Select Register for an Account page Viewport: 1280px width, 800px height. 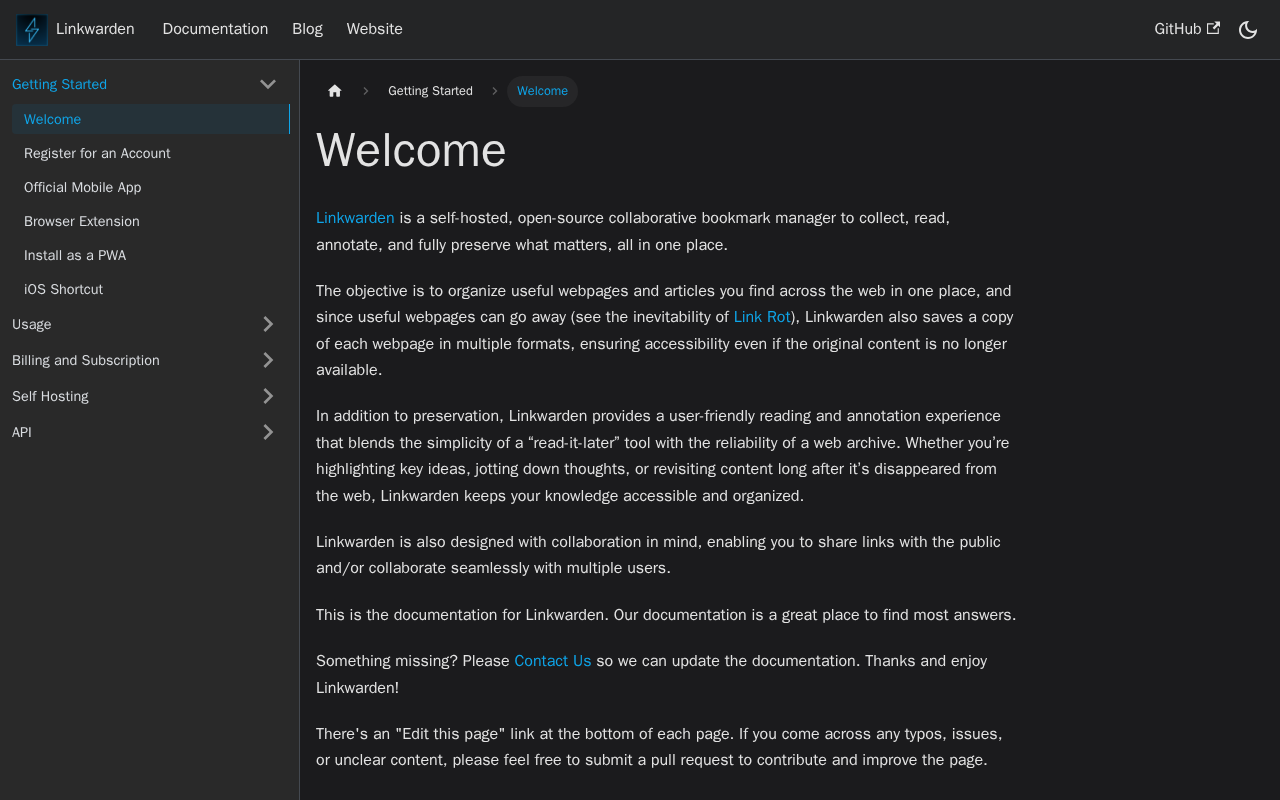97,153
